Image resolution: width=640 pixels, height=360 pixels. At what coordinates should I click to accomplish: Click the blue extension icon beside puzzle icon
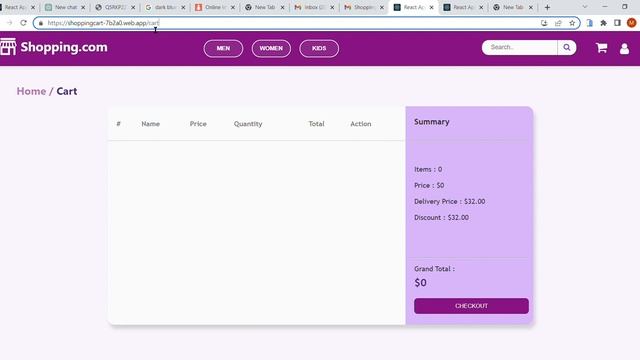click(589, 23)
